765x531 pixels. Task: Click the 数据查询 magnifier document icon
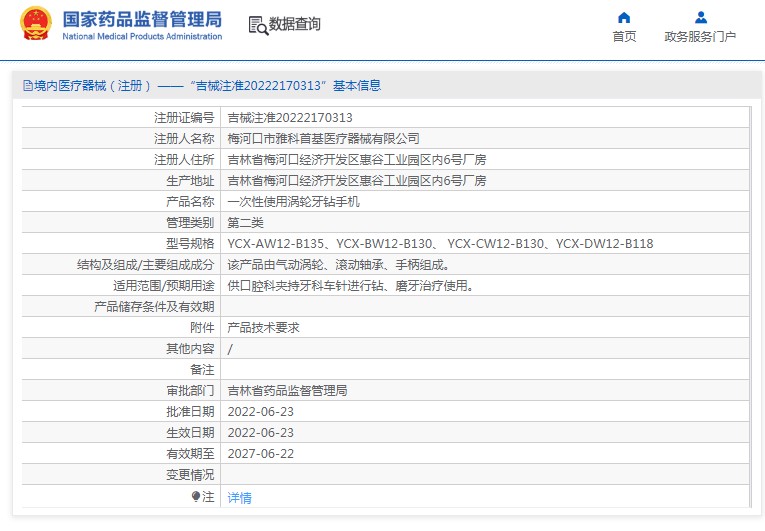257,25
